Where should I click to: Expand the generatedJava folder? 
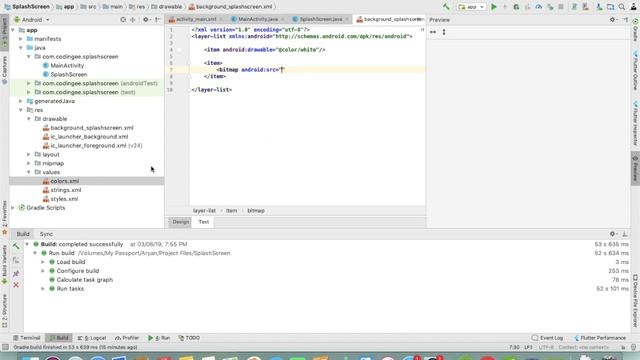(21, 101)
